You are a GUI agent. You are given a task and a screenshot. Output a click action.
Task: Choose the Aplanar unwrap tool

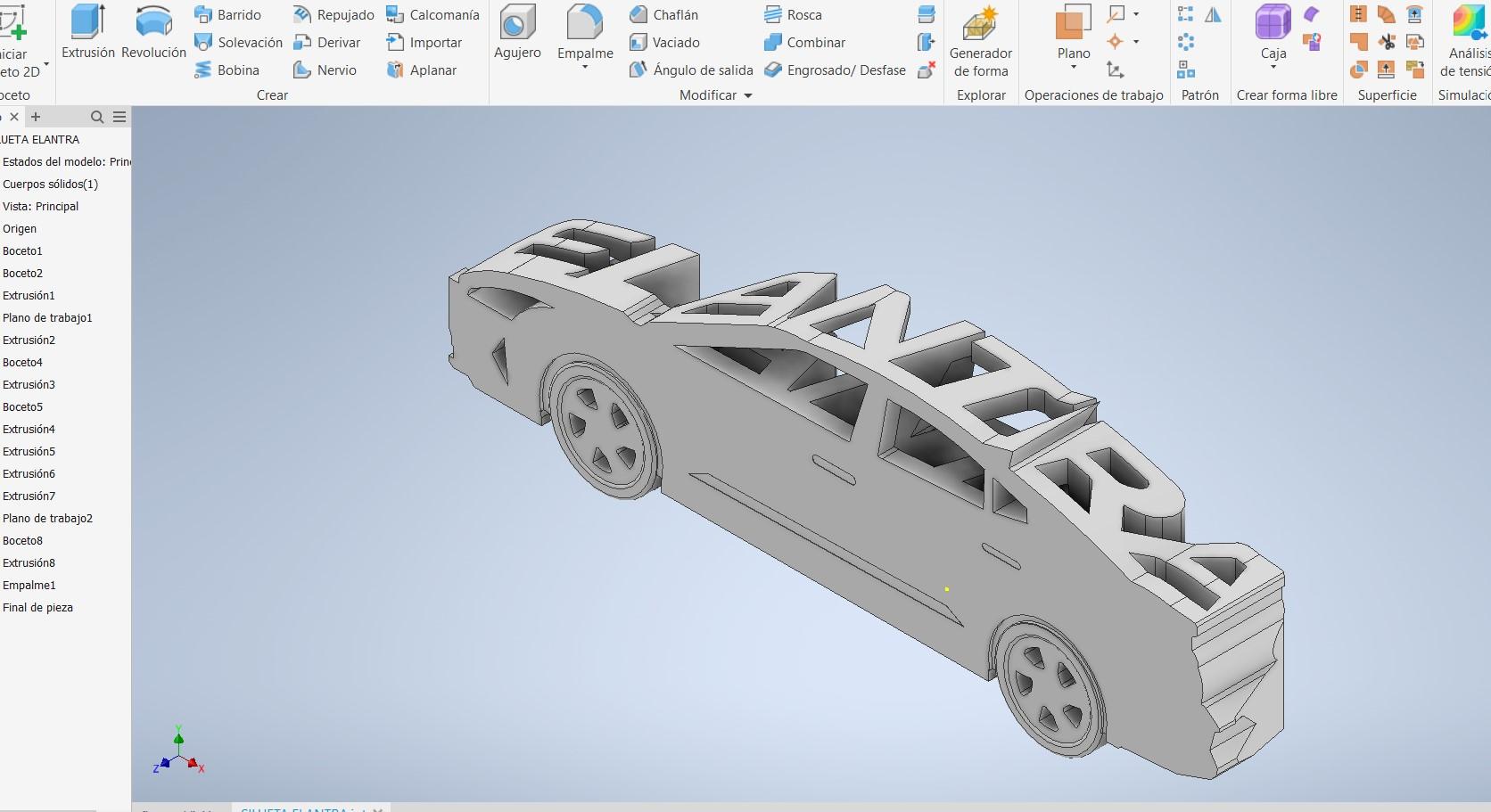(x=421, y=70)
